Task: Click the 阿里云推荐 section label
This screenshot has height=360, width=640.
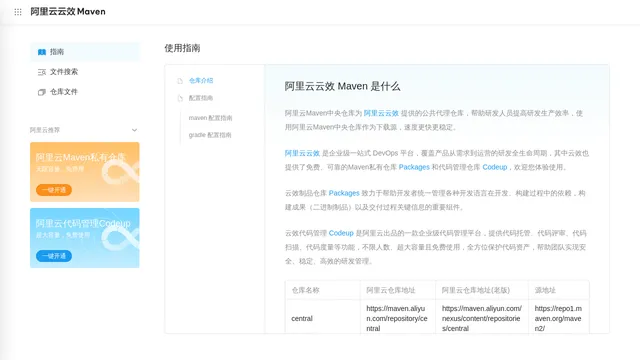Action: click(45, 130)
